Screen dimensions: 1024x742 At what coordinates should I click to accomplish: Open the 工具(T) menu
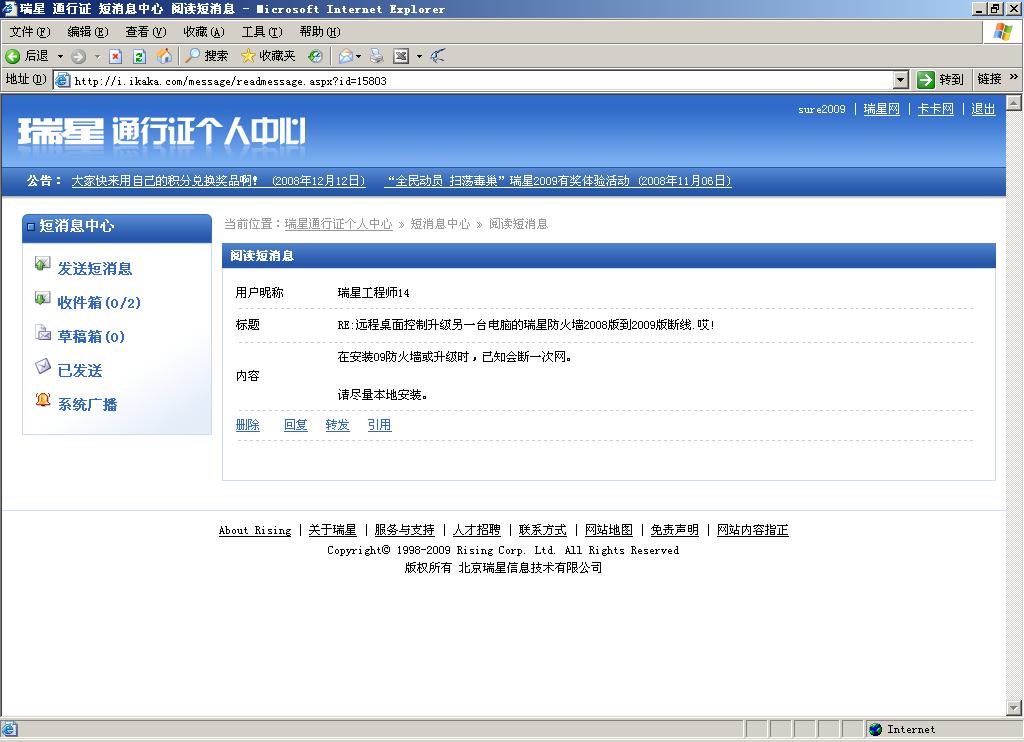tap(262, 31)
